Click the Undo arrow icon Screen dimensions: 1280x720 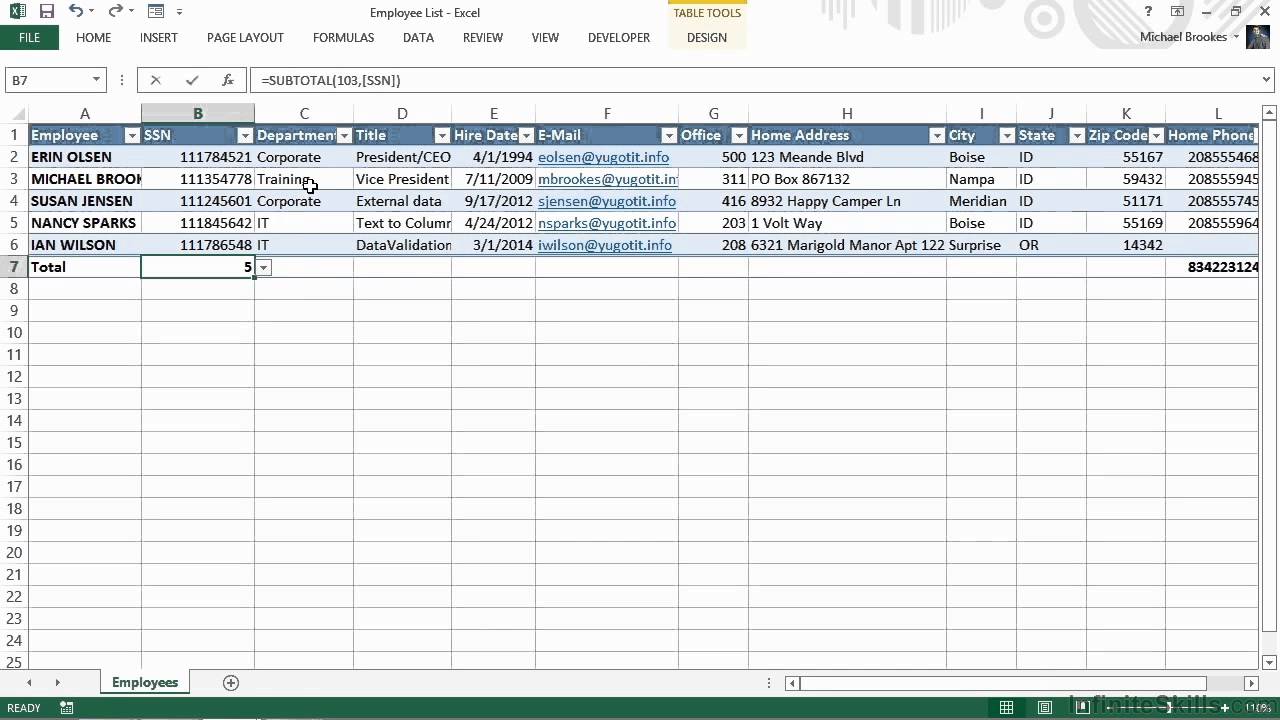(x=76, y=12)
